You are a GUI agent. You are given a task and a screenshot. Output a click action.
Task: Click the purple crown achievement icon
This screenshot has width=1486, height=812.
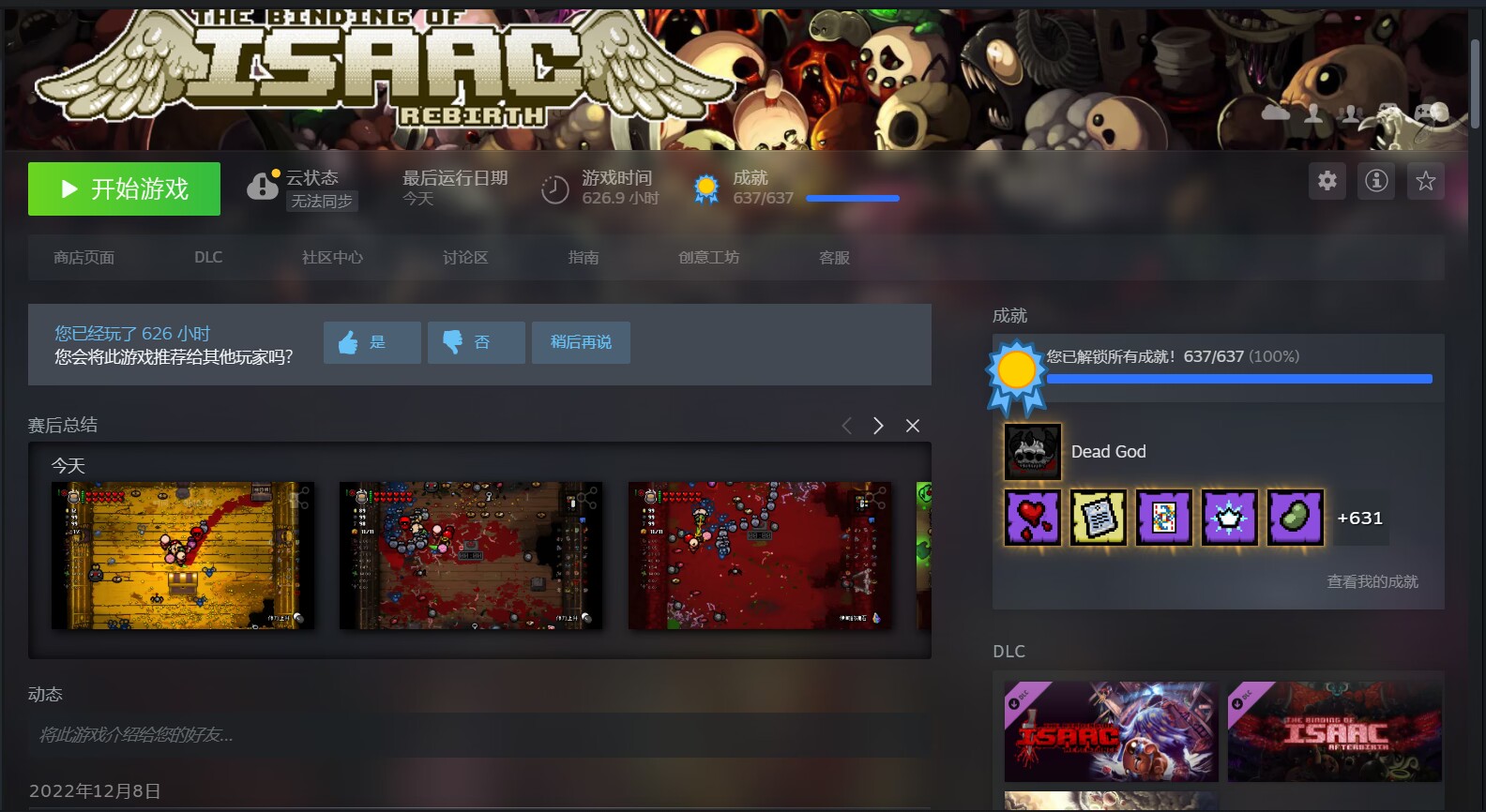click(1229, 518)
